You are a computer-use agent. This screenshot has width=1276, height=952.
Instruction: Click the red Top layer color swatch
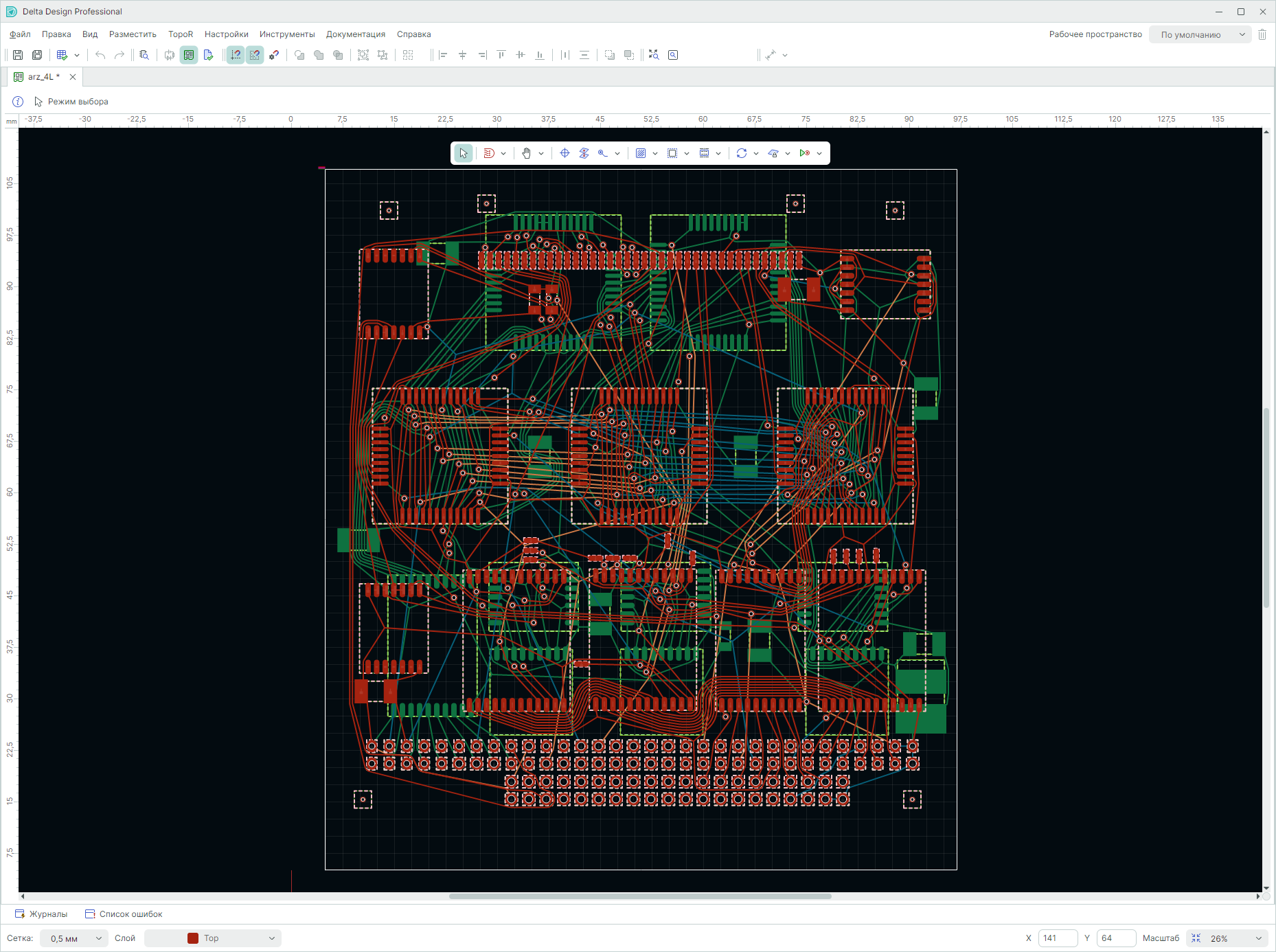point(193,938)
